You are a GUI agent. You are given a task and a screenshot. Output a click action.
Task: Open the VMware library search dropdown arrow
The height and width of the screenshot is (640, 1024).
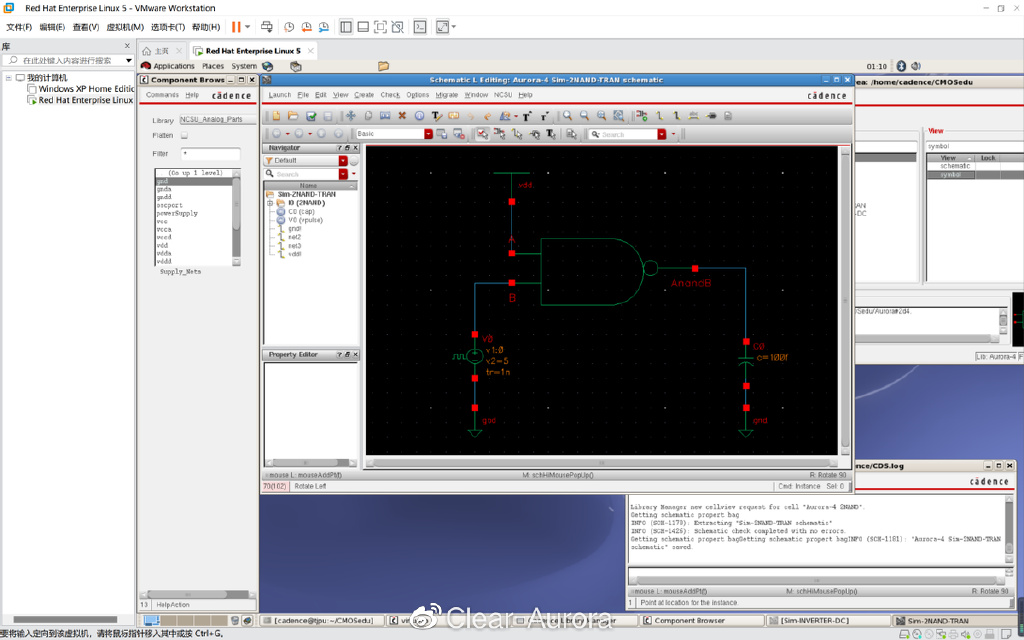click(x=129, y=60)
